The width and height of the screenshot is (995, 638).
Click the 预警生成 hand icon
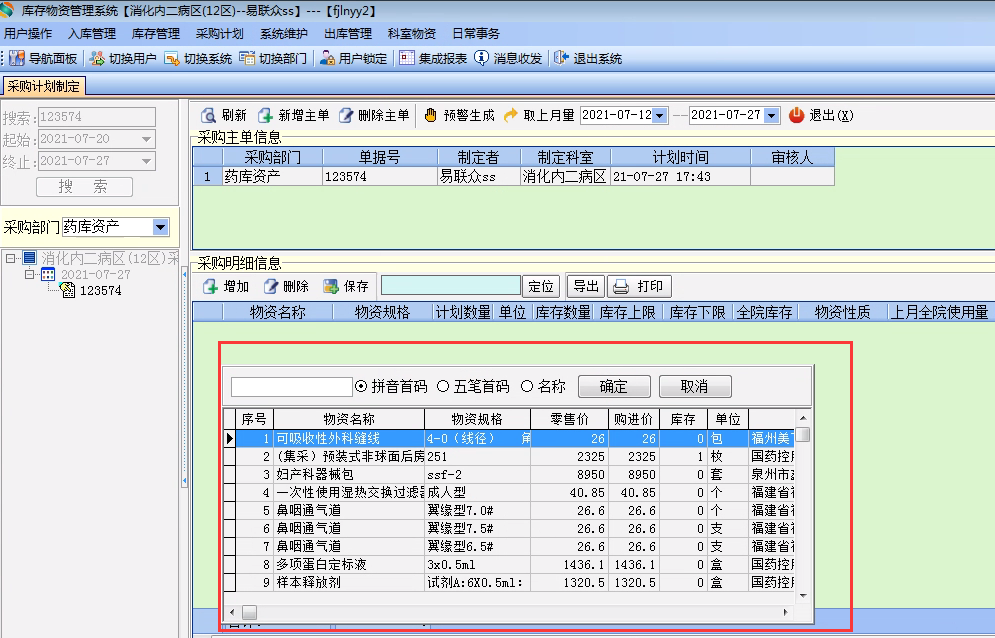(x=431, y=116)
